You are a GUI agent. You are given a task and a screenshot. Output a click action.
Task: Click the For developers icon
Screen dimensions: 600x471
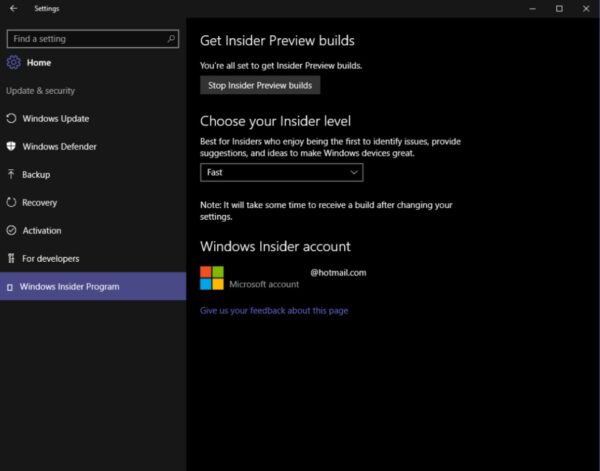pos(12,259)
